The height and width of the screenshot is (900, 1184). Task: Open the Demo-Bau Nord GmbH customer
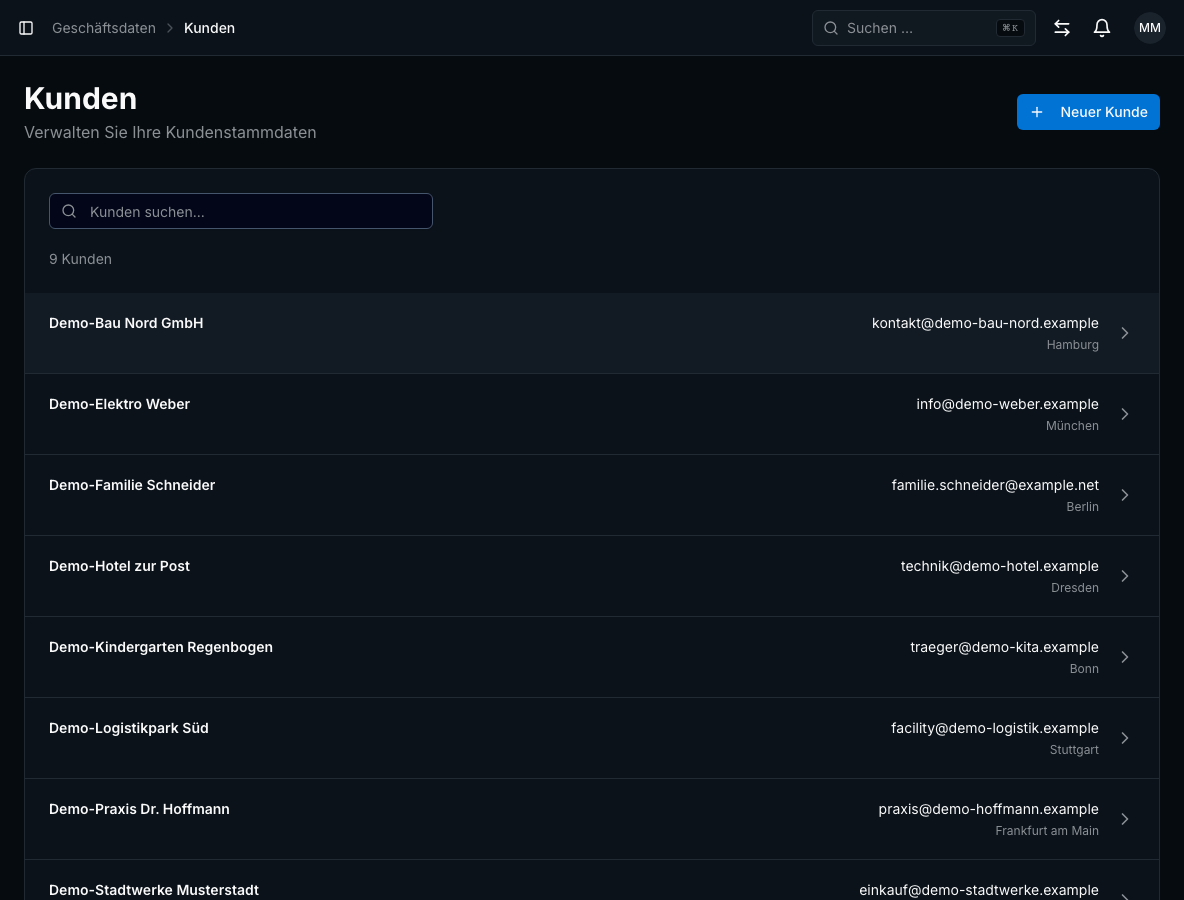pos(591,333)
